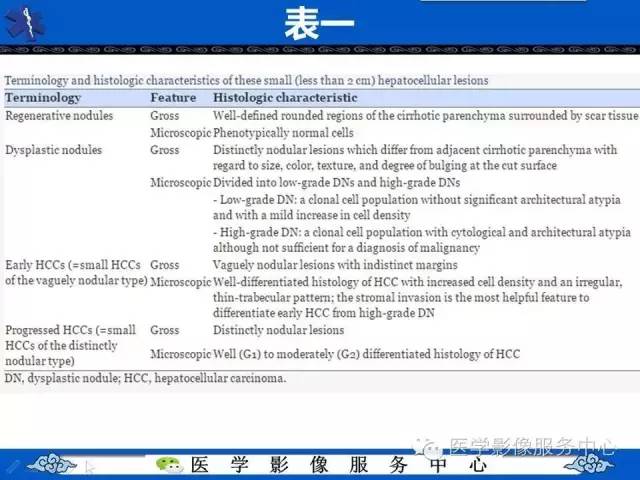Click the green WeChat icon in footer
The width and height of the screenshot is (640, 480).
[x=169, y=464]
